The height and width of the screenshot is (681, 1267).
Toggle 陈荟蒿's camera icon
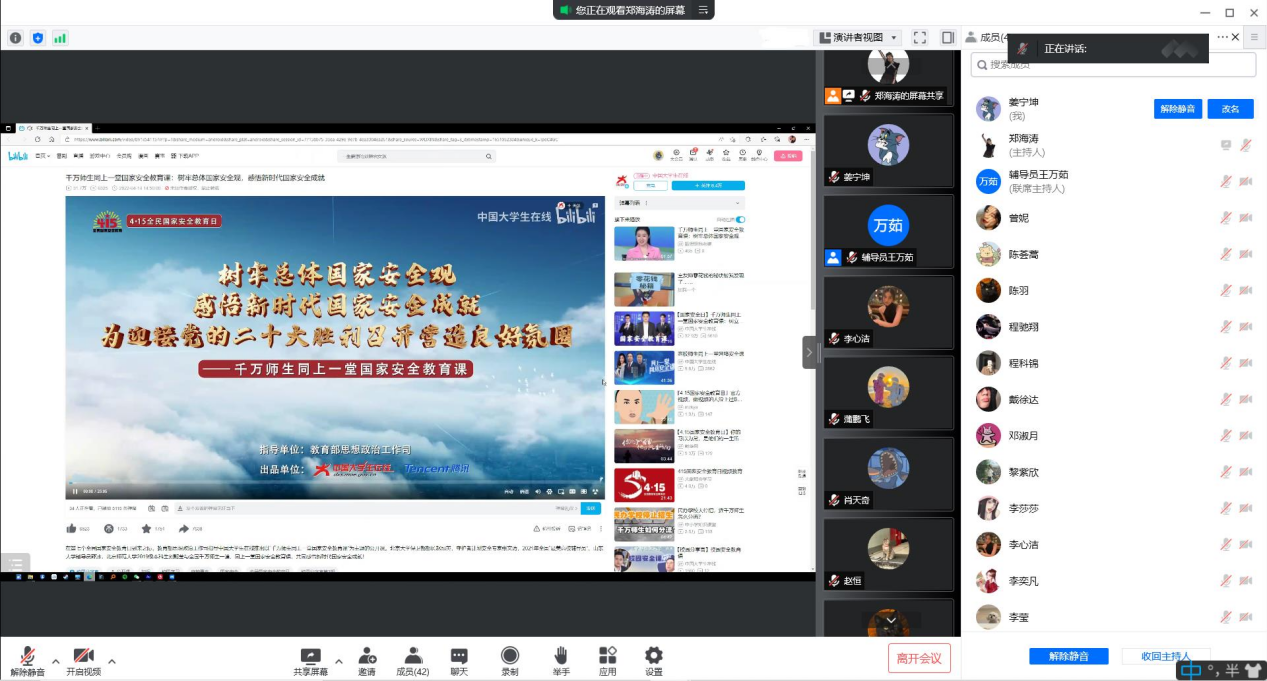coord(1246,254)
